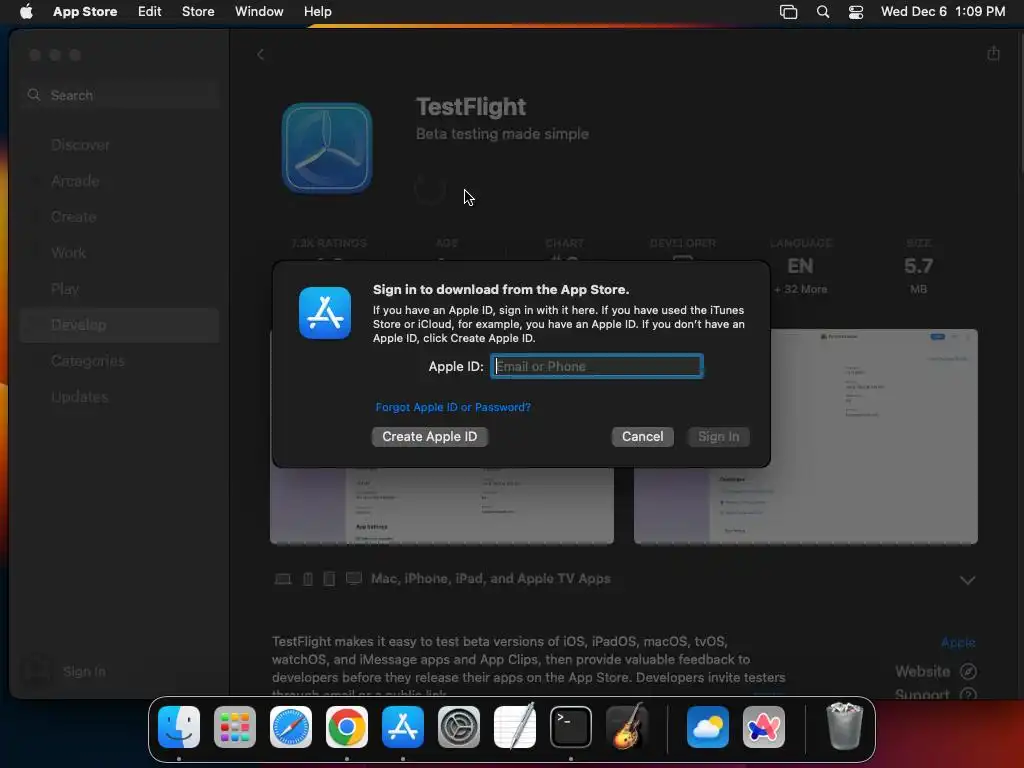This screenshot has width=1024, height=768.
Task: Click the App Store search field
Action: click(x=120, y=95)
